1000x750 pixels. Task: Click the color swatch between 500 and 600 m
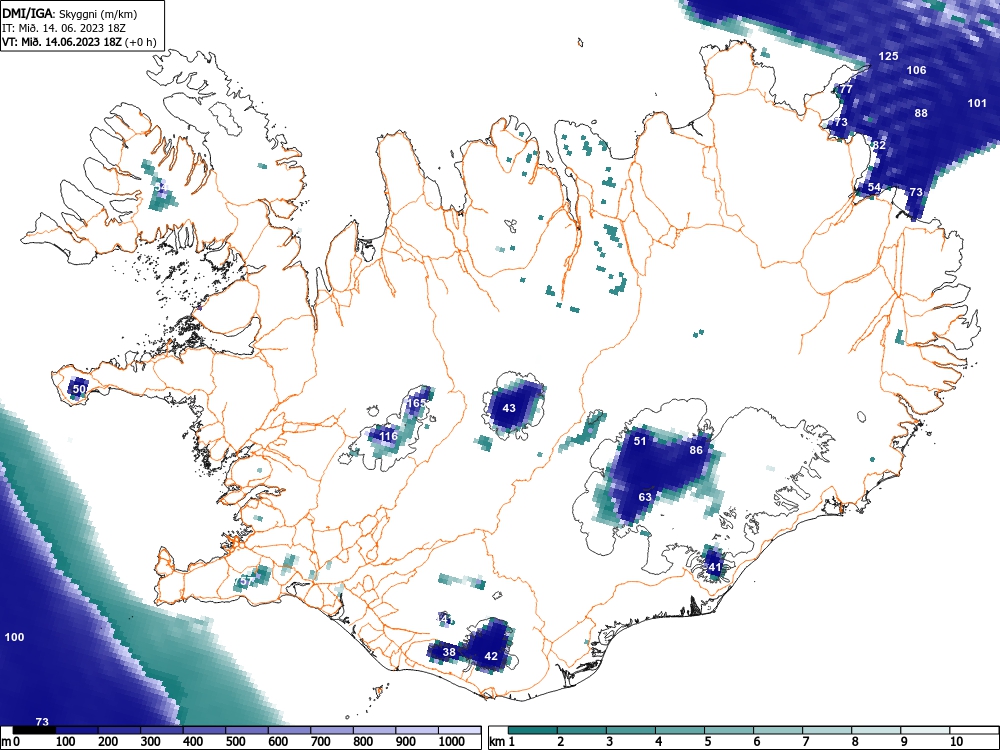[247, 730]
